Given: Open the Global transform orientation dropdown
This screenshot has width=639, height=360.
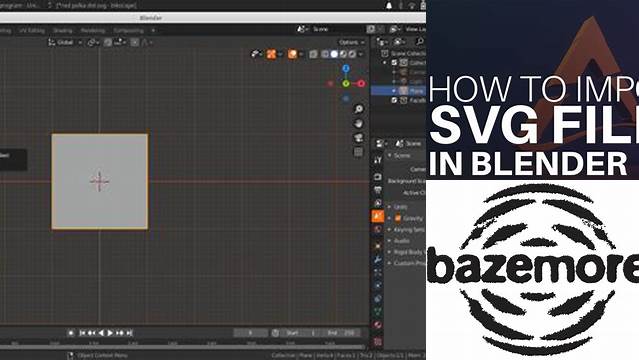Looking at the screenshot, I should (65, 42).
